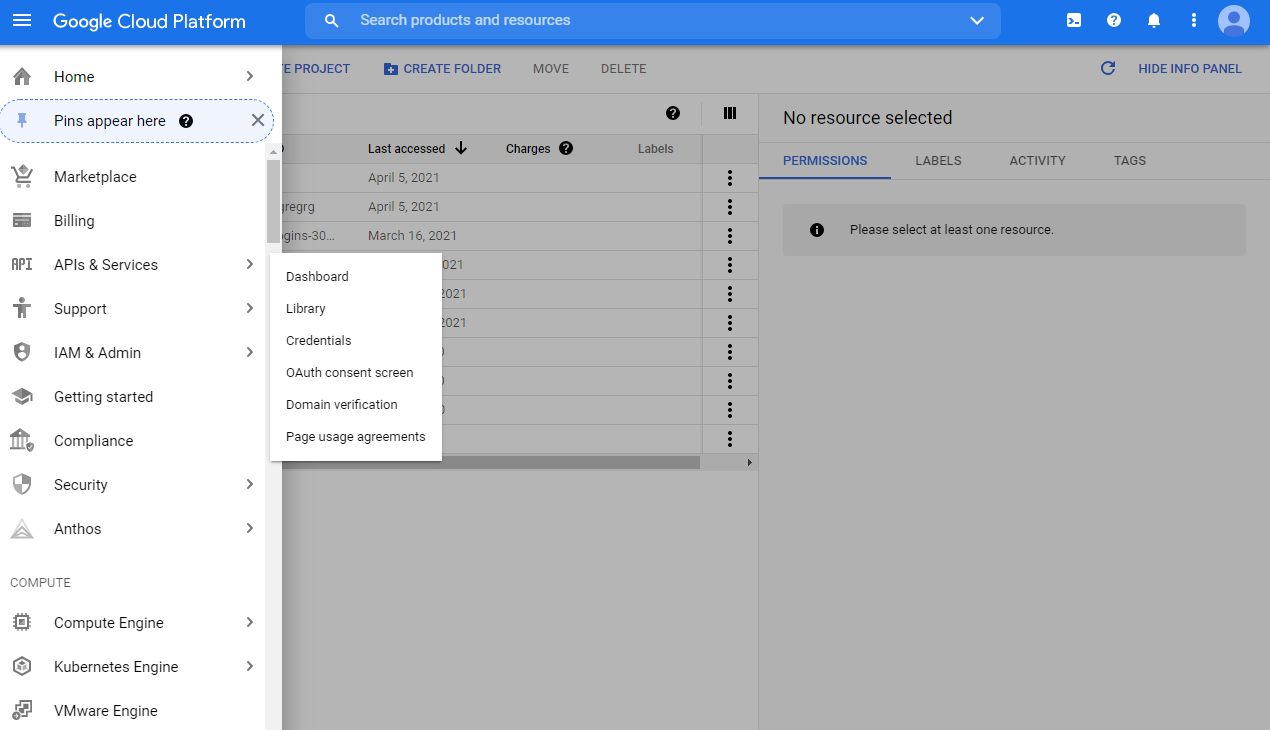Click the Hide Info Panel button
The image size is (1270, 730).
[x=1189, y=69]
